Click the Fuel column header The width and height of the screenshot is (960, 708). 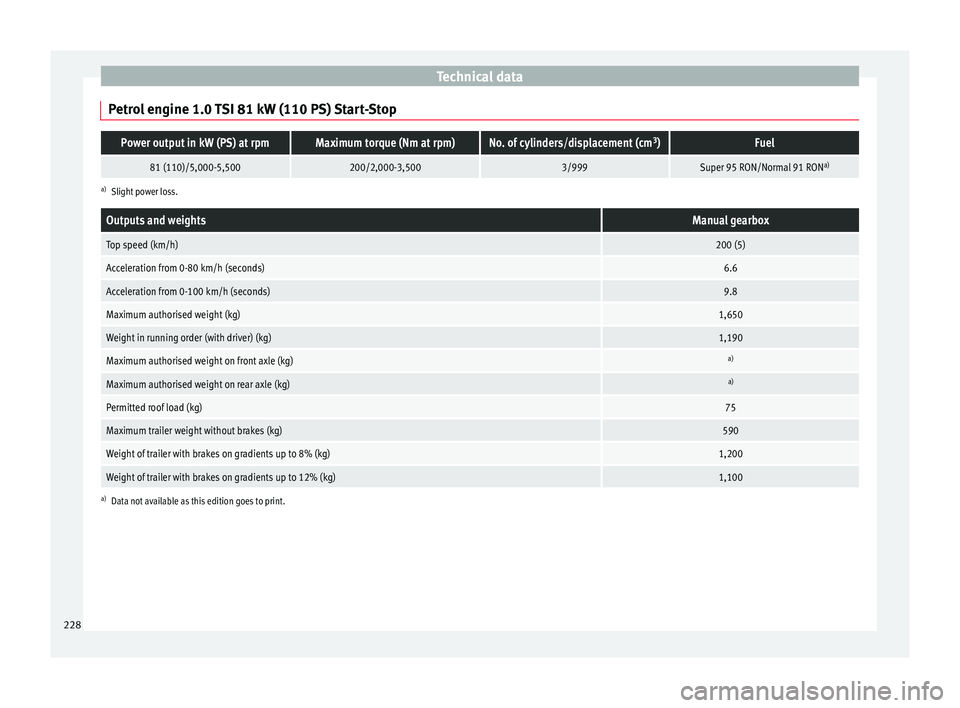click(x=764, y=143)
